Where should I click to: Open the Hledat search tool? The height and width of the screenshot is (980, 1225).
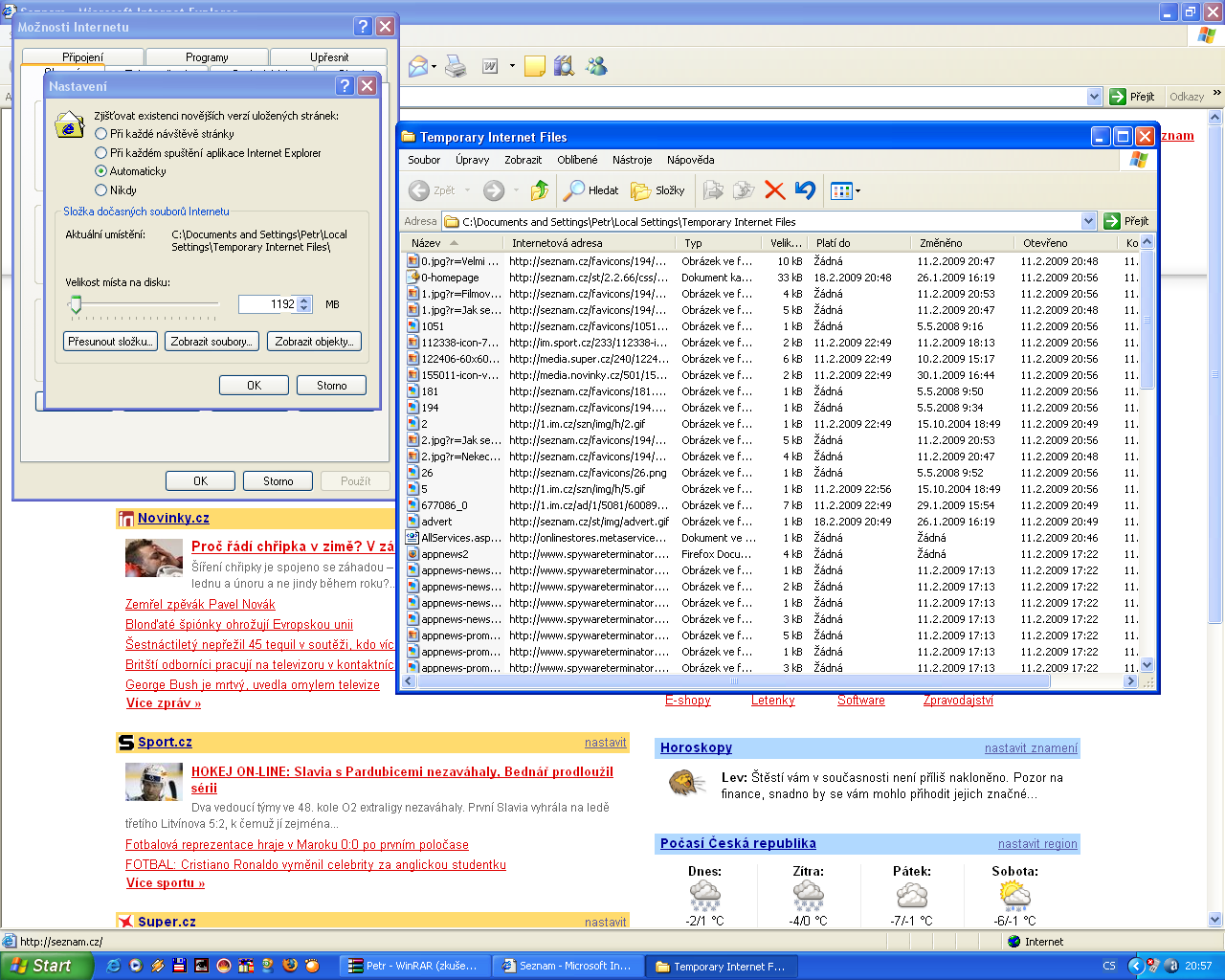590,190
